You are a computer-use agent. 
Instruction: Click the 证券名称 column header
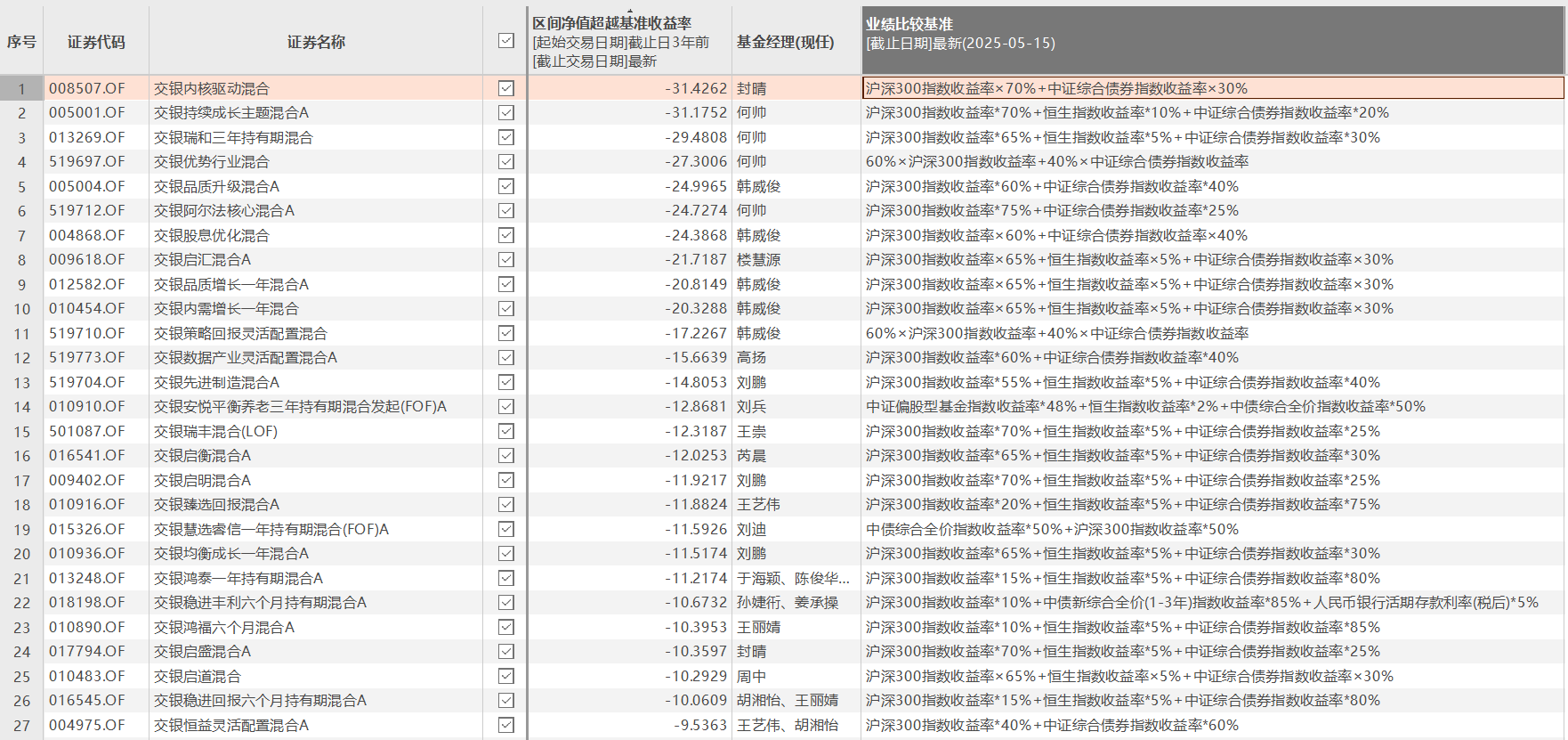coord(316,42)
